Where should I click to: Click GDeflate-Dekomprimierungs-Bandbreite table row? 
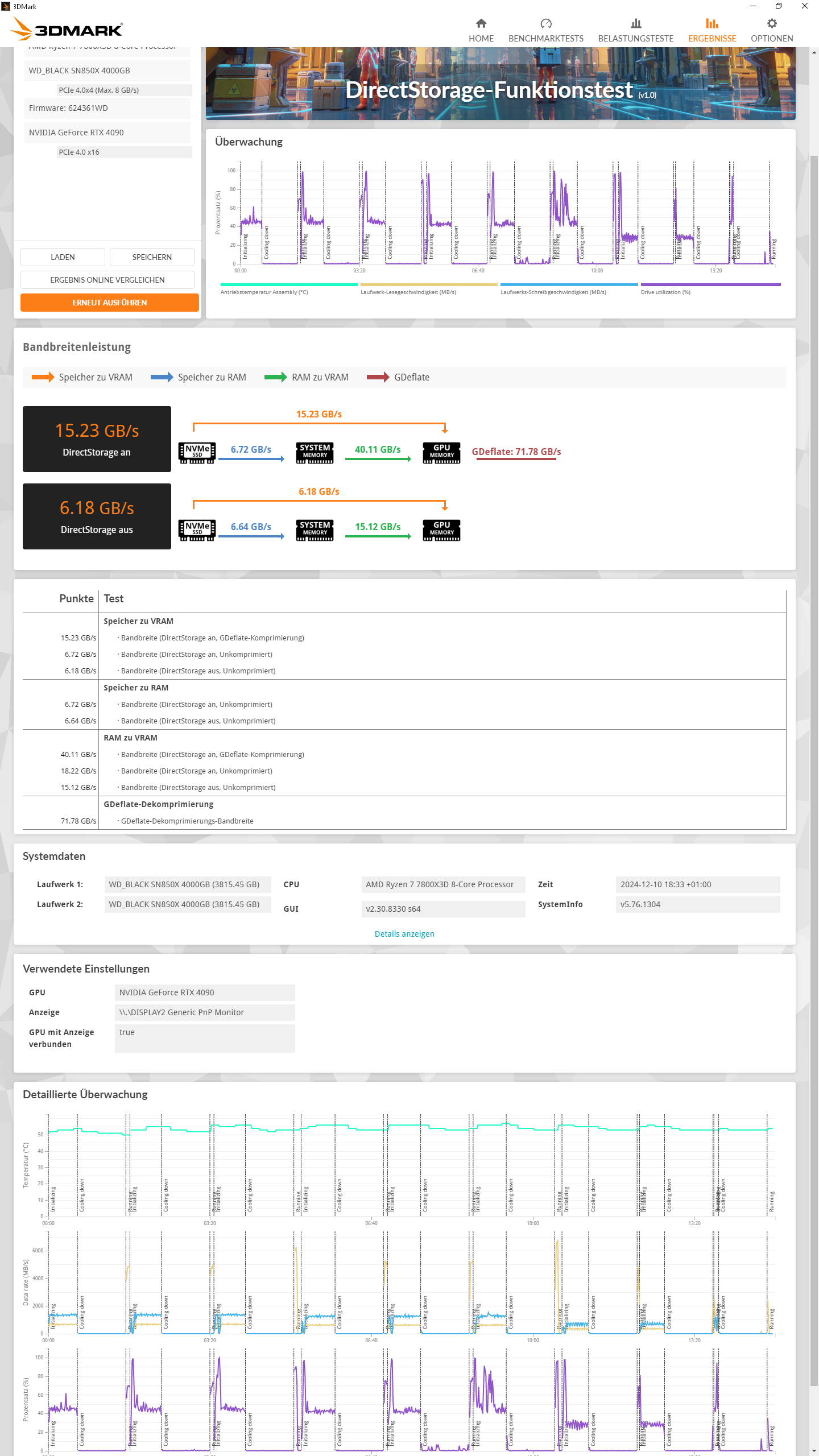click(404, 821)
